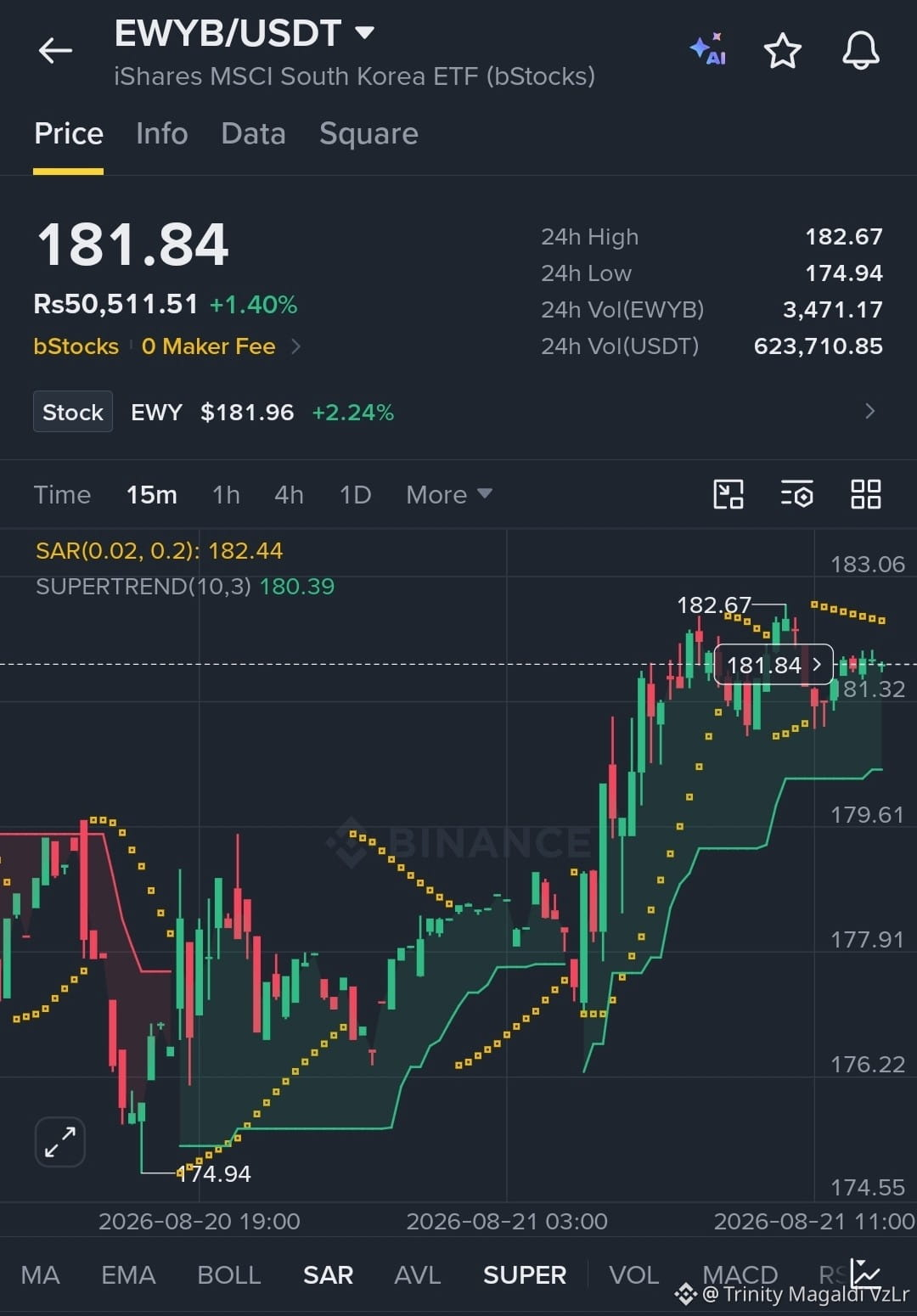This screenshot has height=1316, width=917.
Task: Click the 177.91 price axis label
Action: (868, 939)
